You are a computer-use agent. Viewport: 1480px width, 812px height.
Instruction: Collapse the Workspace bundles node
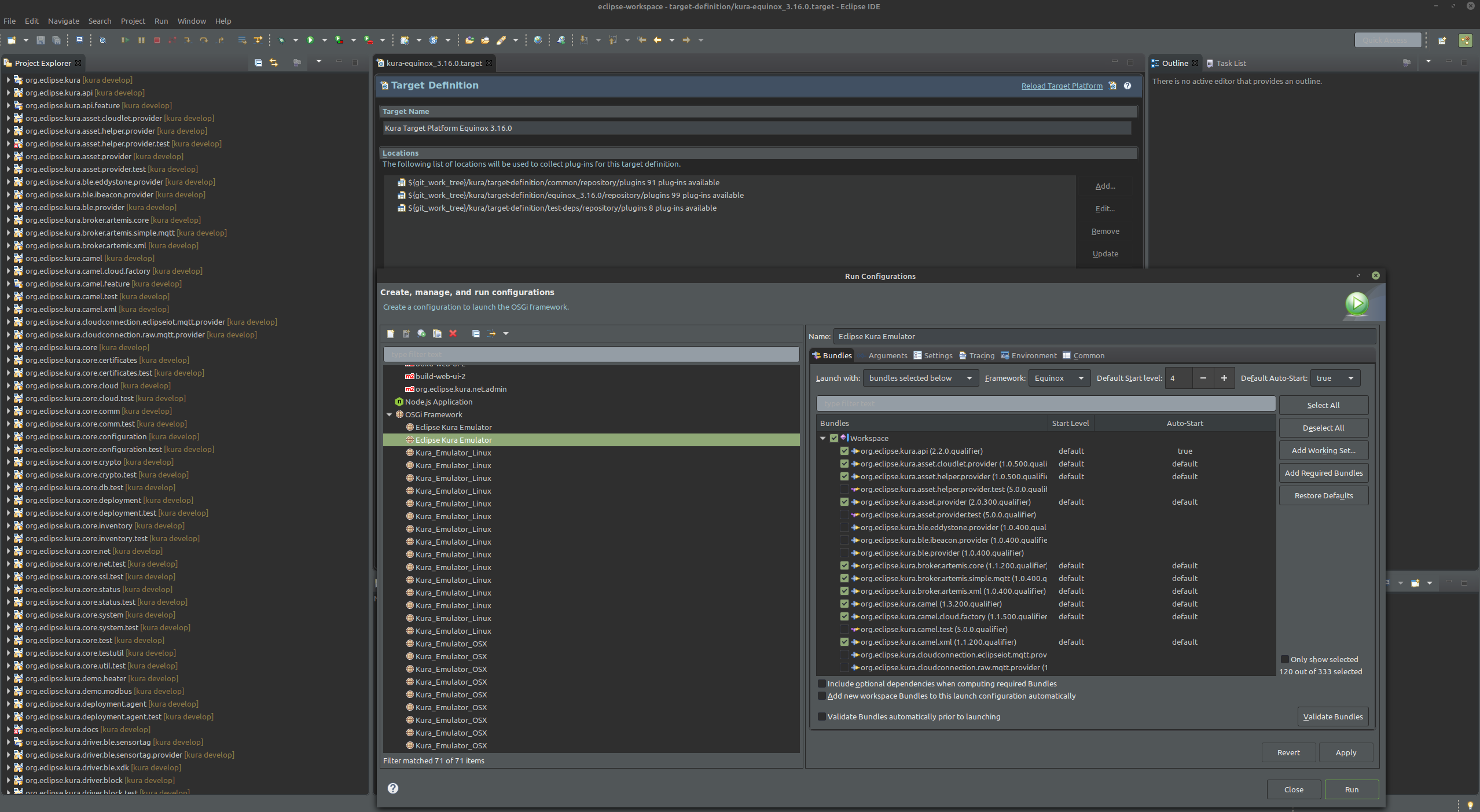(x=822, y=438)
